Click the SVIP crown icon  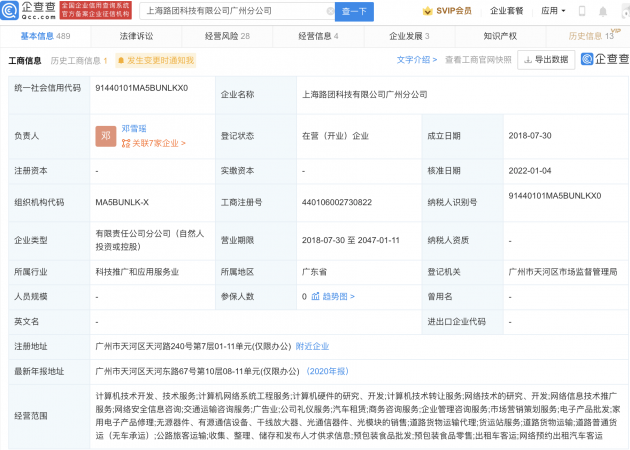click(x=428, y=11)
